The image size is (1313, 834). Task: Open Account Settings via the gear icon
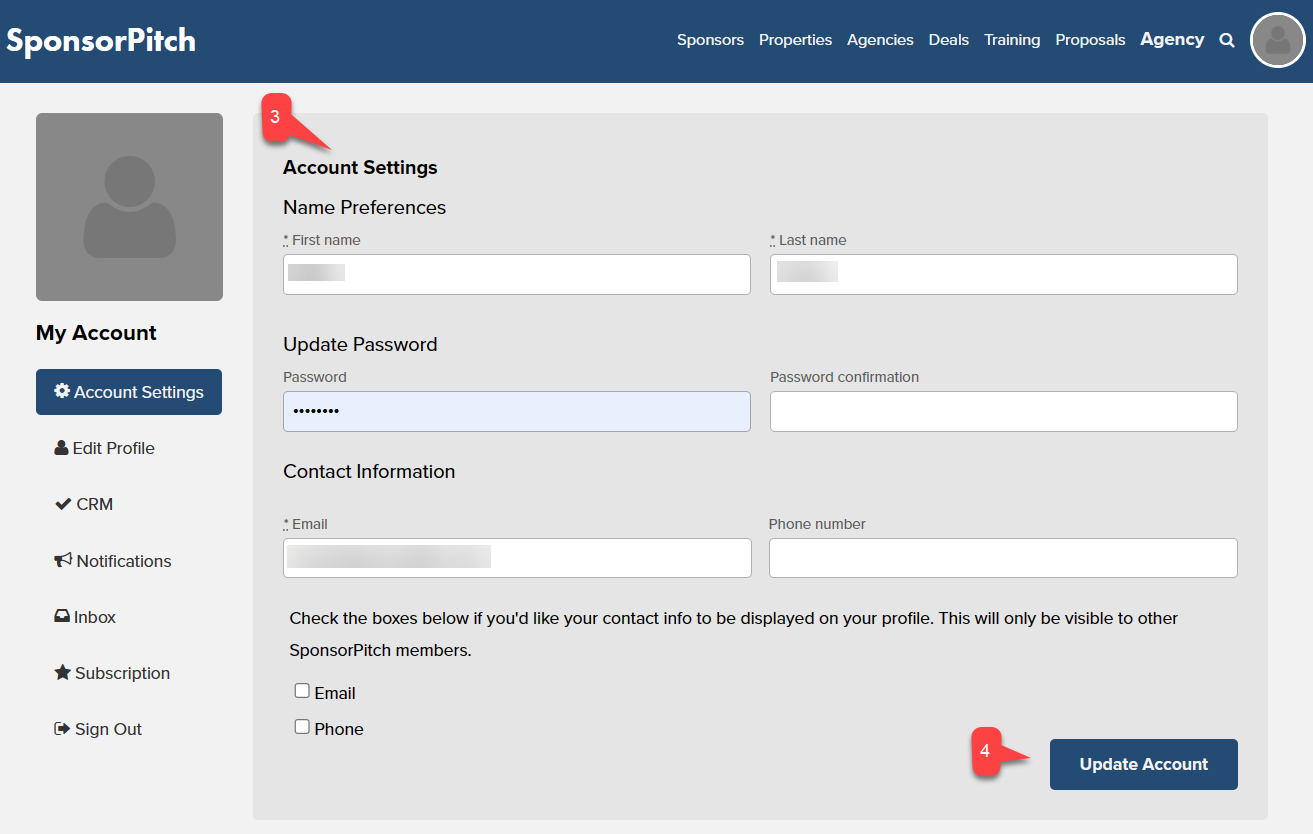128,391
